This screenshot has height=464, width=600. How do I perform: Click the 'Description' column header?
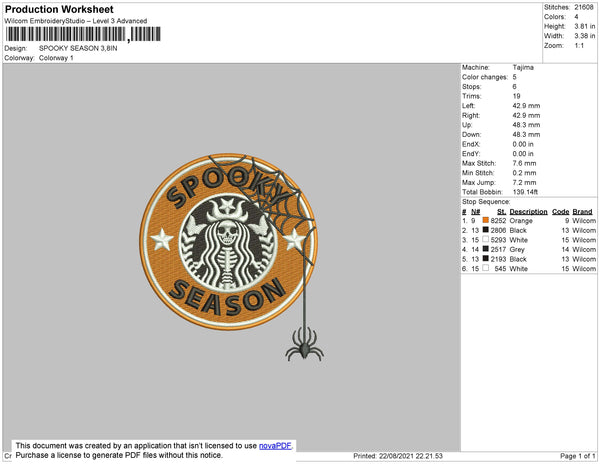[528, 212]
